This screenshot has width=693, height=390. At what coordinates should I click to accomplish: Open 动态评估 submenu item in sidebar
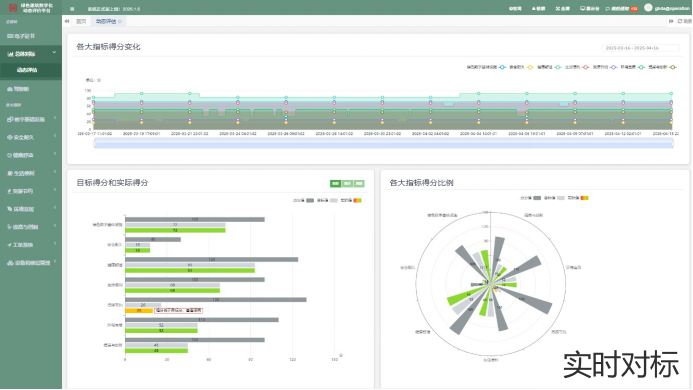(27, 70)
